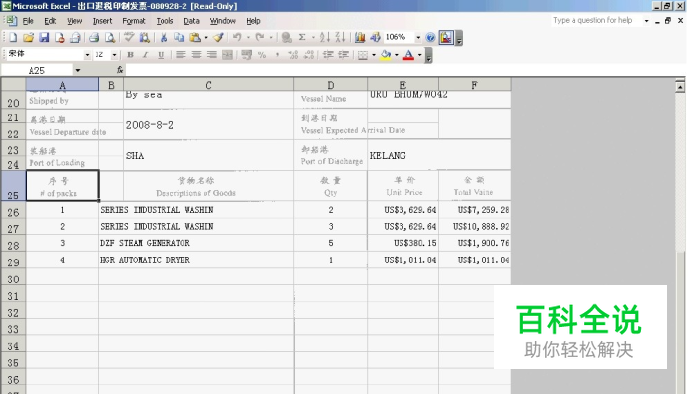692x394 pixels.
Task: Open the Tools menu
Action: (x=165, y=21)
